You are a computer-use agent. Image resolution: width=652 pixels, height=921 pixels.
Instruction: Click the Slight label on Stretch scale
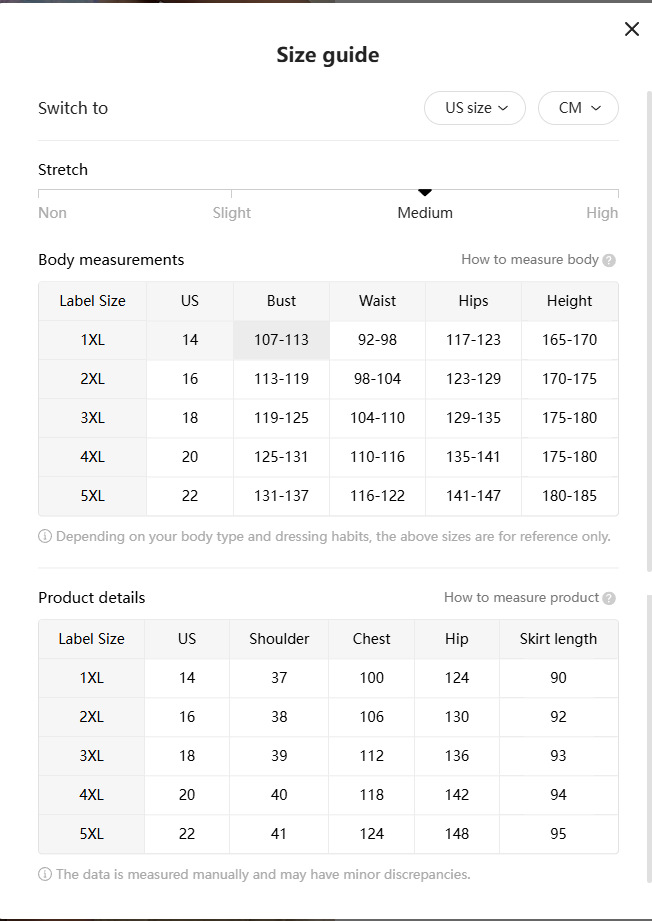[x=232, y=213]
